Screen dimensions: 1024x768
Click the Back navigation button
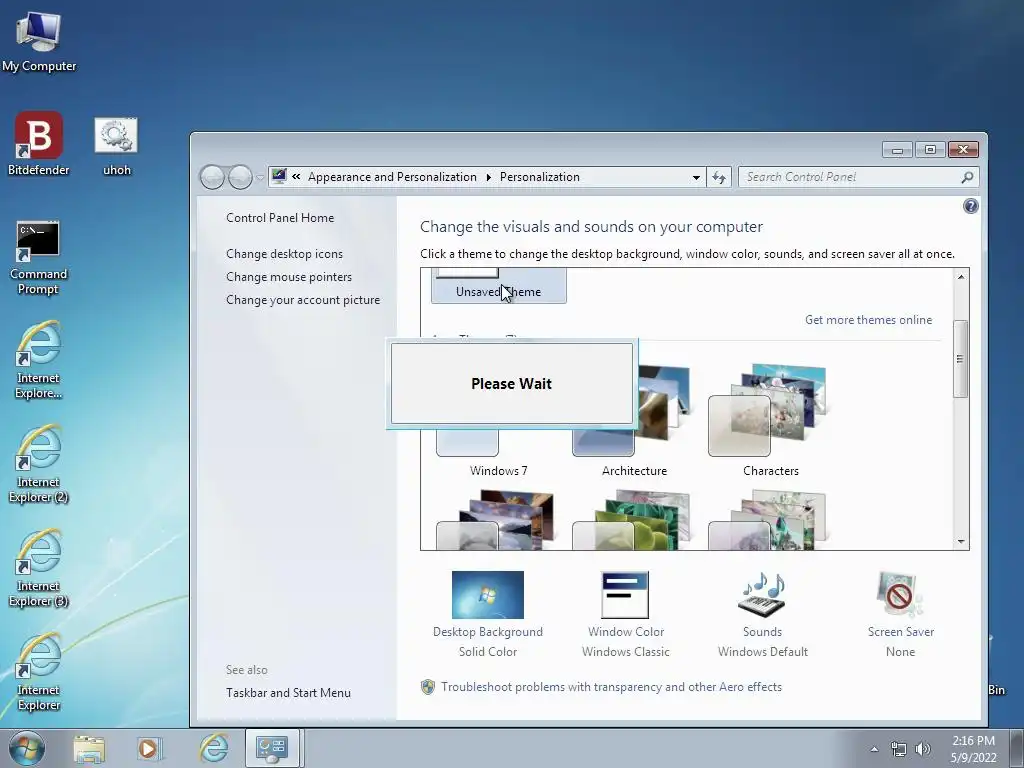[212, 177]
